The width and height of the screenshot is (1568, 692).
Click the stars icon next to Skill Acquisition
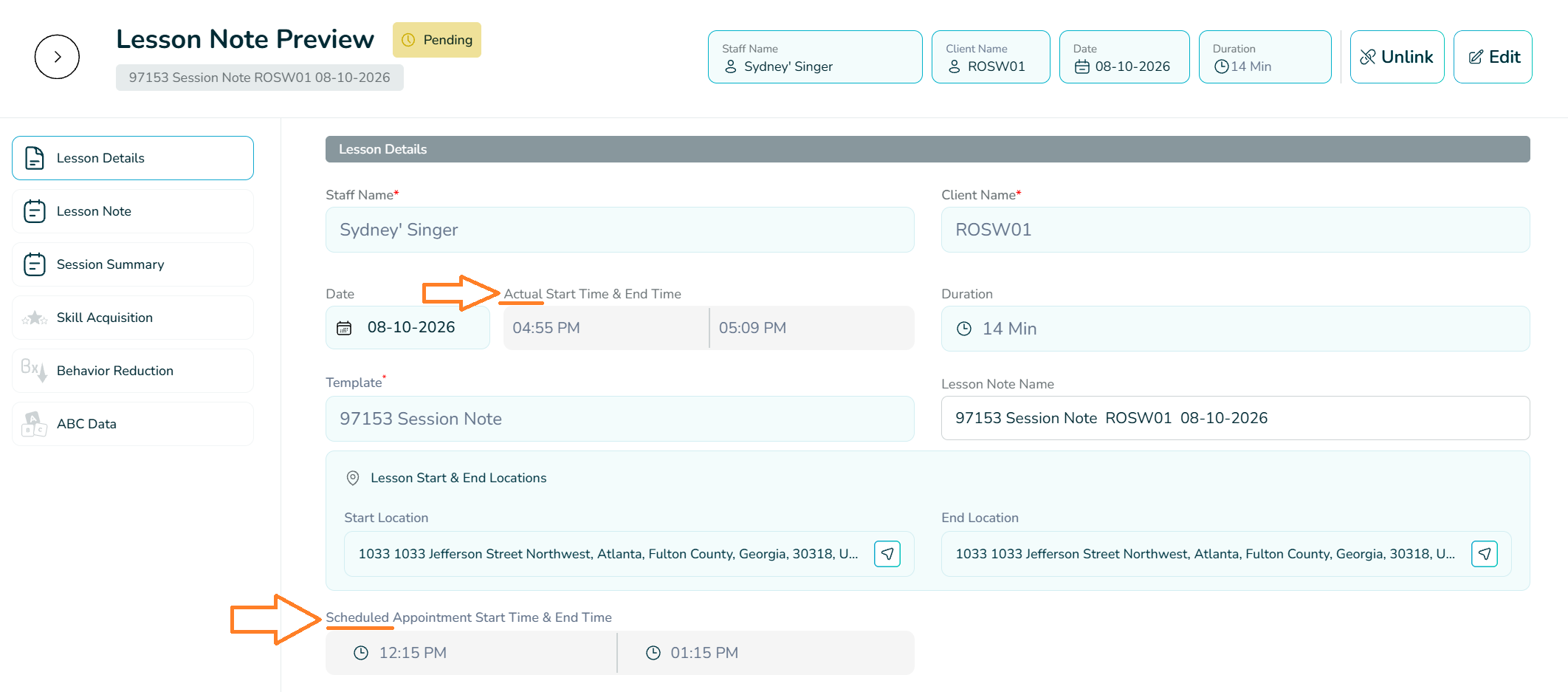point(35,318)
